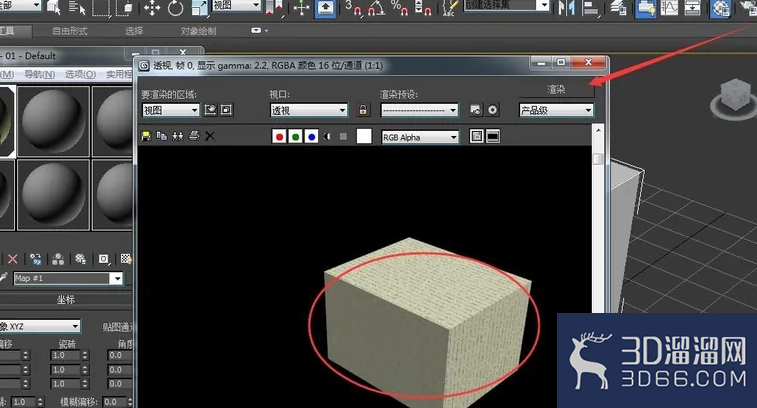Open the Schematic View icon
The height and width of the screenshot is (408, 757).
692,8
